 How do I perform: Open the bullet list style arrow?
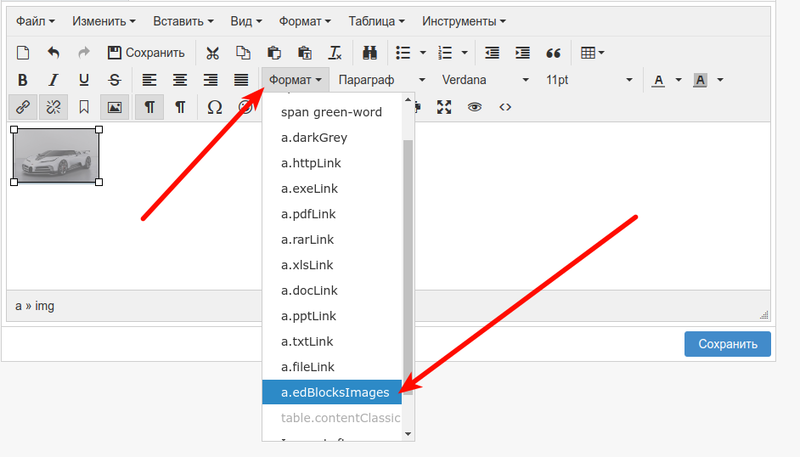(422, 53)
